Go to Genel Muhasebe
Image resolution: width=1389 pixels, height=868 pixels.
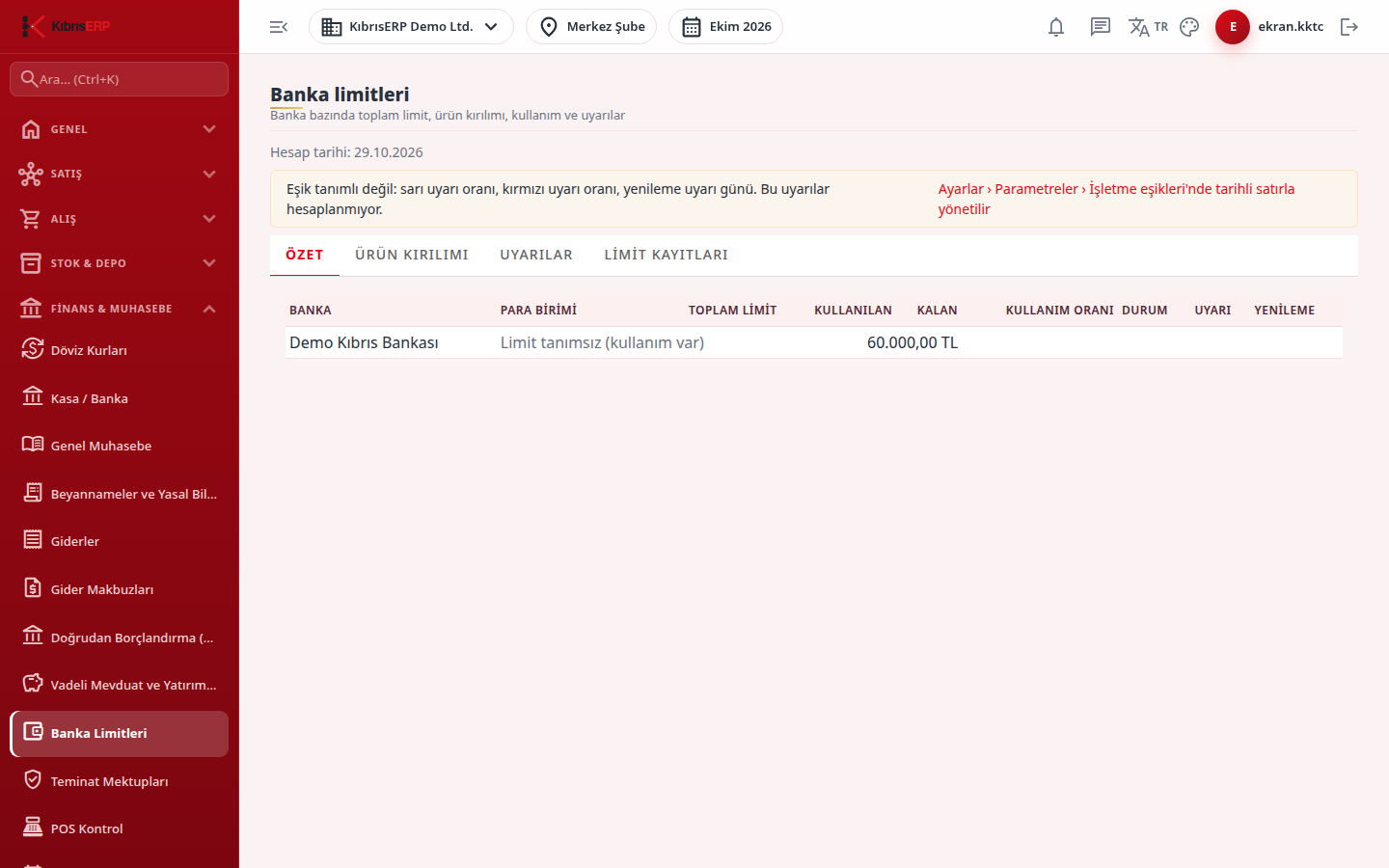(x=120, y=446)
